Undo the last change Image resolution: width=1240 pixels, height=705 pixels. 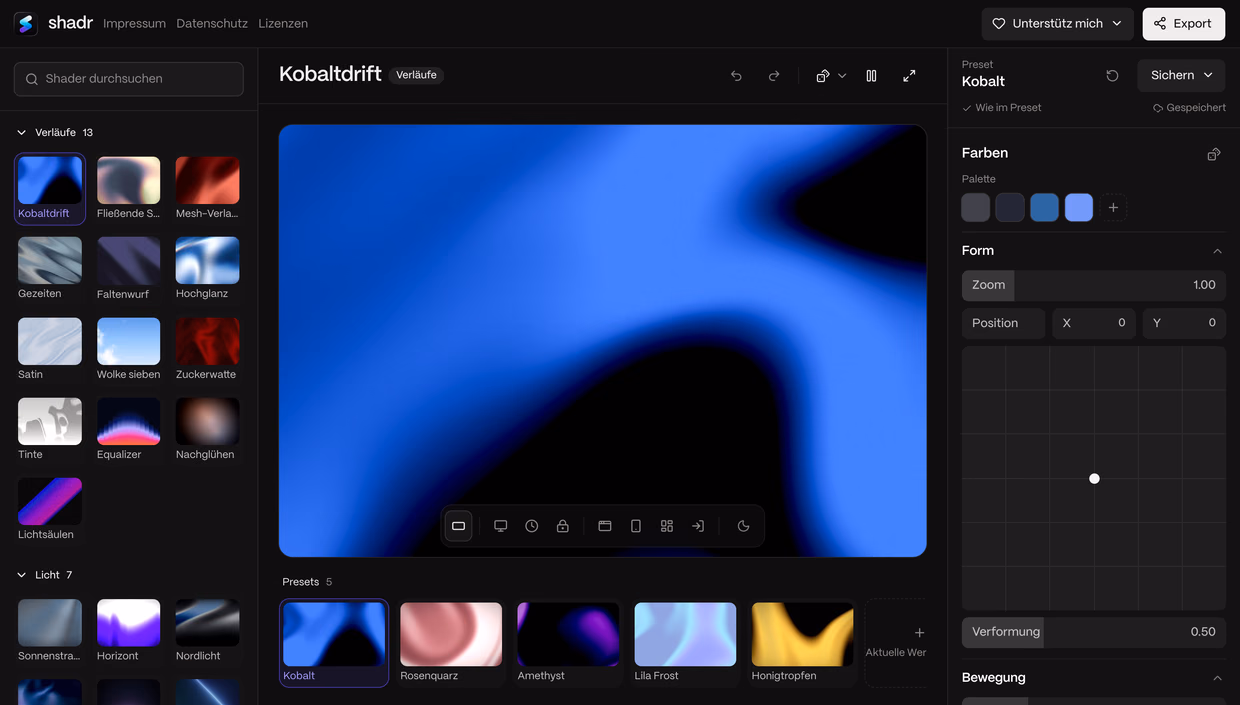pos(736,76)
